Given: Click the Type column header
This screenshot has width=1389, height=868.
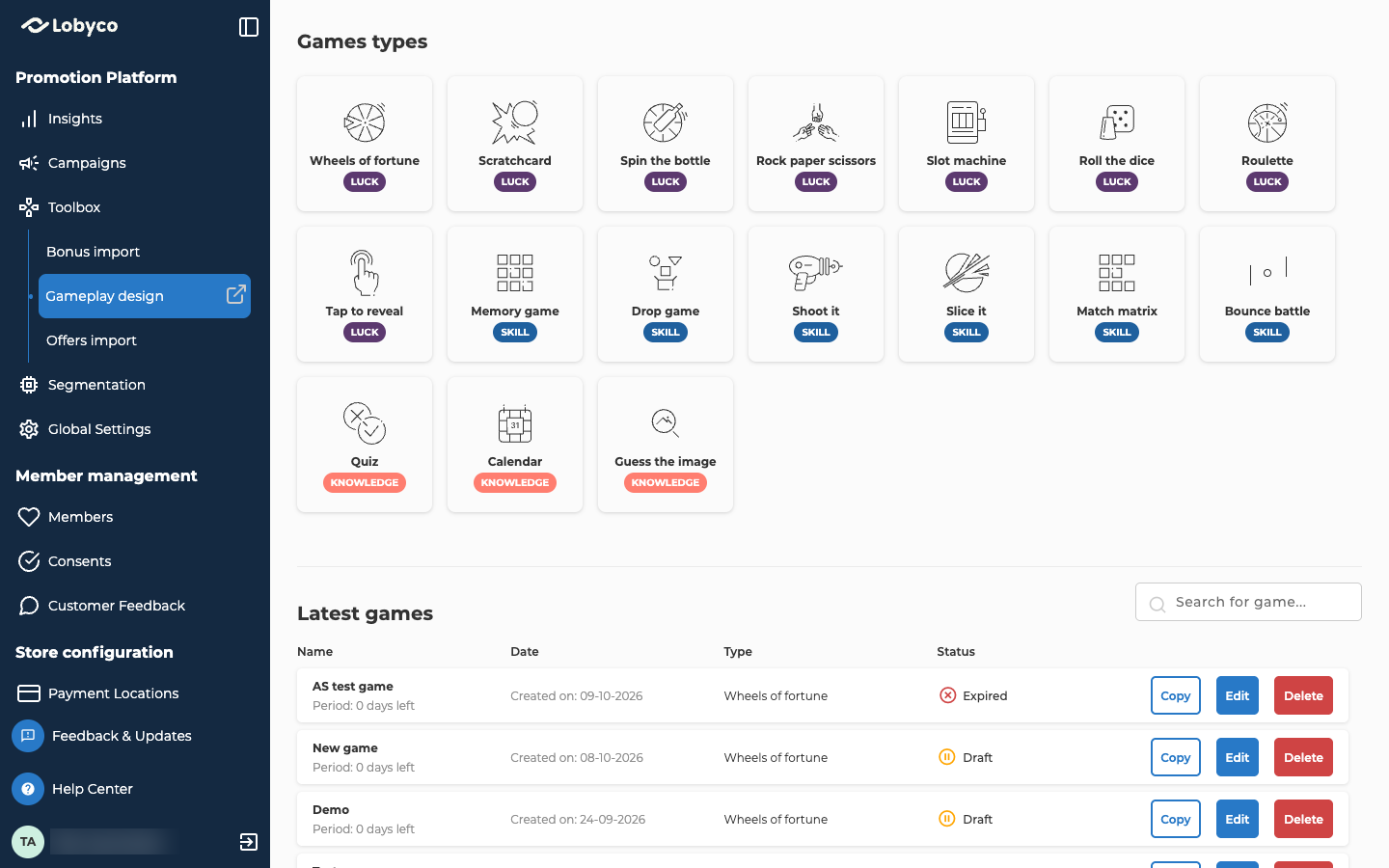Looking at the screenshot, I should [x=738, y=652].
